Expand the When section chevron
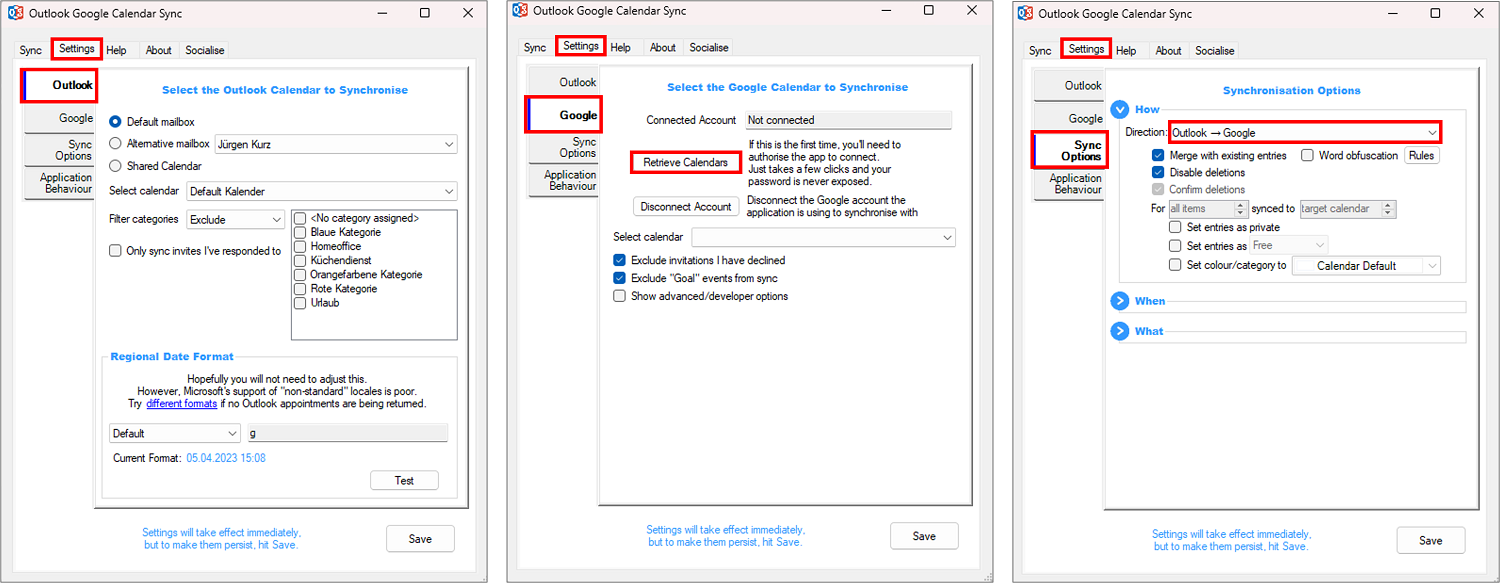This screenshot has width=1500, height=583. (1120, 301)
